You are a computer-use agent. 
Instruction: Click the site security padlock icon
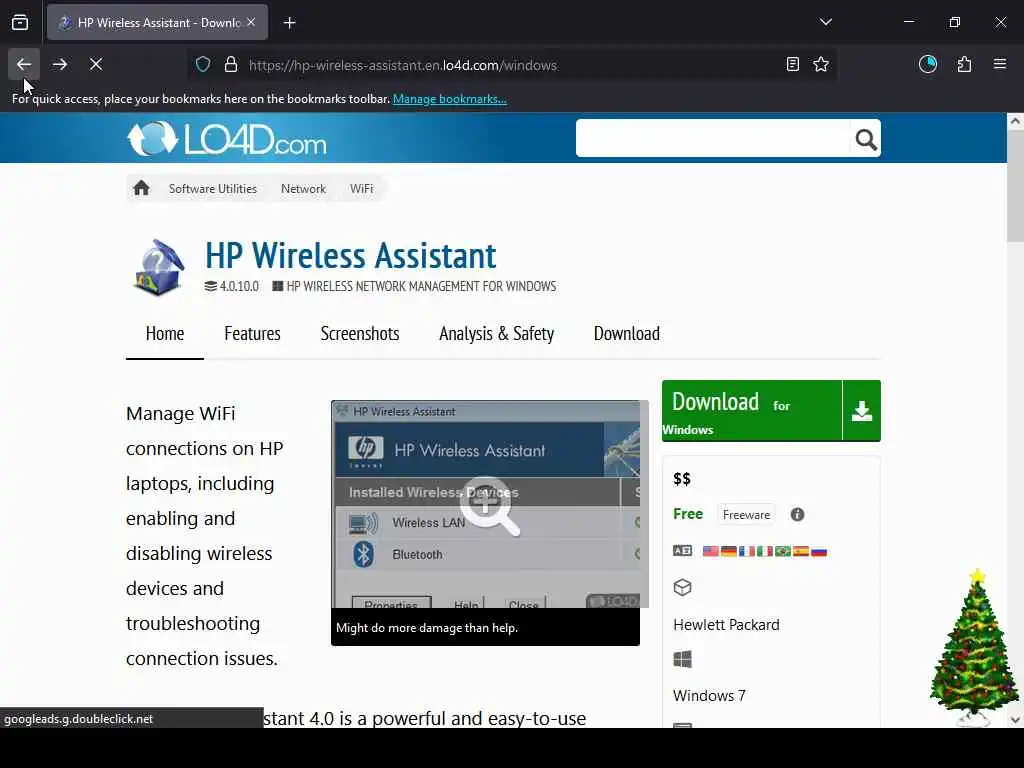(x=231, y=65)
